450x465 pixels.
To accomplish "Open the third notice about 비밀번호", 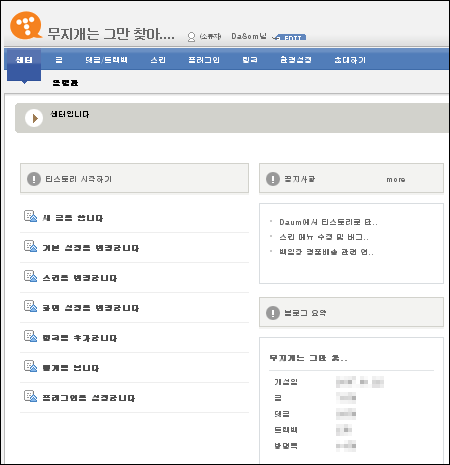I will [326, 252].
